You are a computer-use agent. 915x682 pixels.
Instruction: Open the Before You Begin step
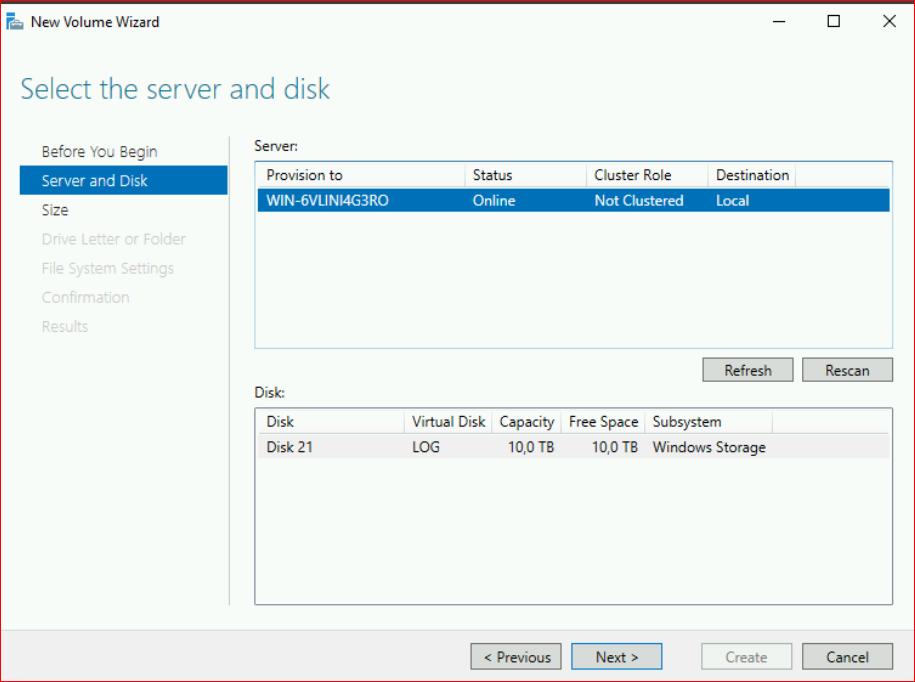click(99, 152)
